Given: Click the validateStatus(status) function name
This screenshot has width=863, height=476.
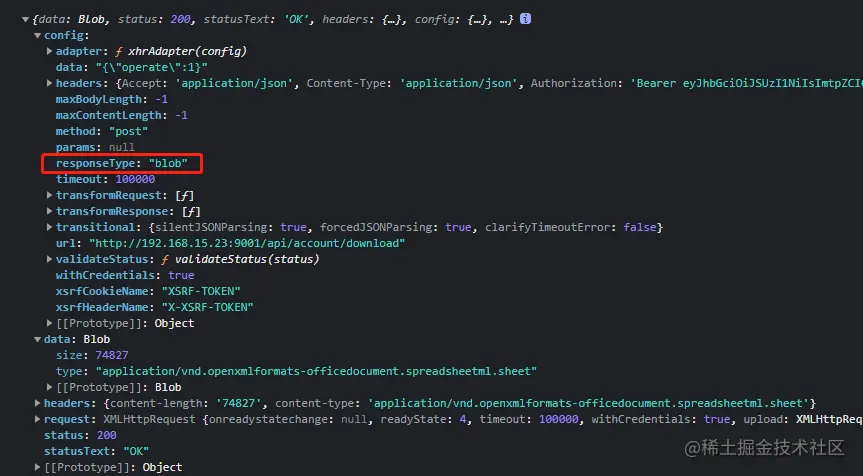Looking at the screenshot, I should 247,259.
